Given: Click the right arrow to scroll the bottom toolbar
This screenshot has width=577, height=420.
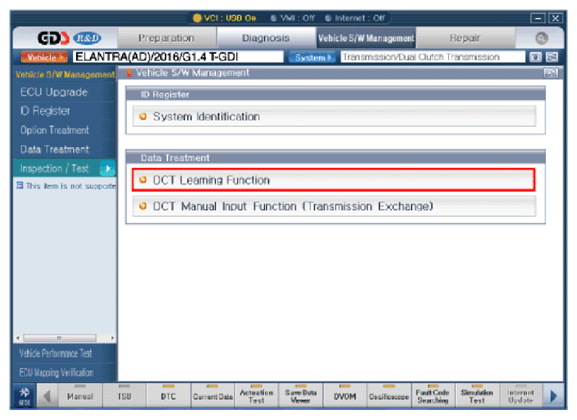Looking at the screenshot, I should tap(553, 396).
